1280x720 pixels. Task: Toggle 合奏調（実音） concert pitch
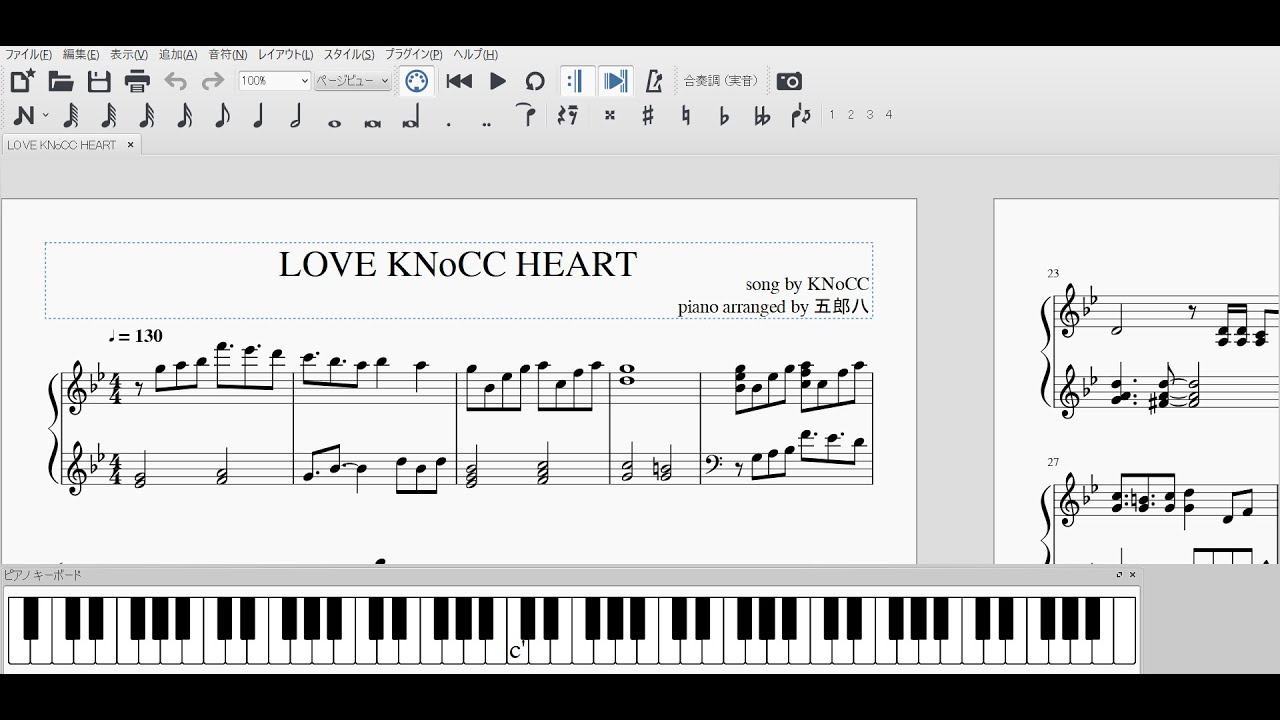[722, 81]
